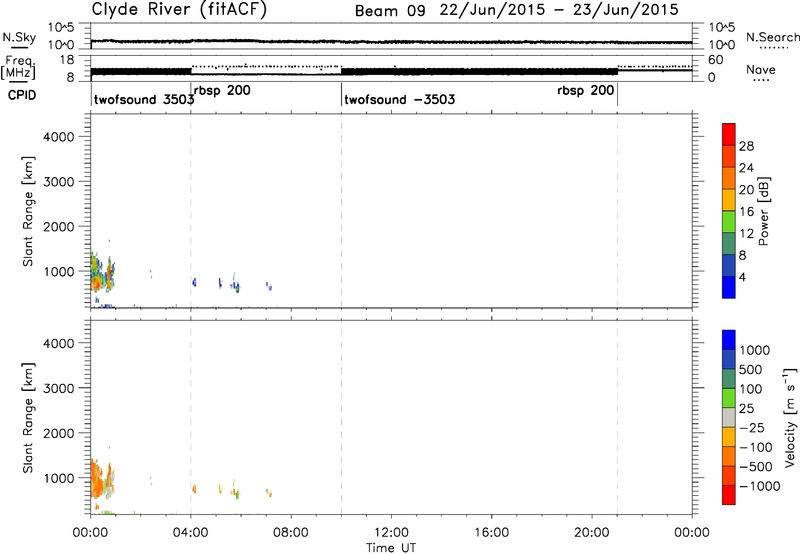Click the "Power [dB]" colorbar title

[x=763, y=211]
